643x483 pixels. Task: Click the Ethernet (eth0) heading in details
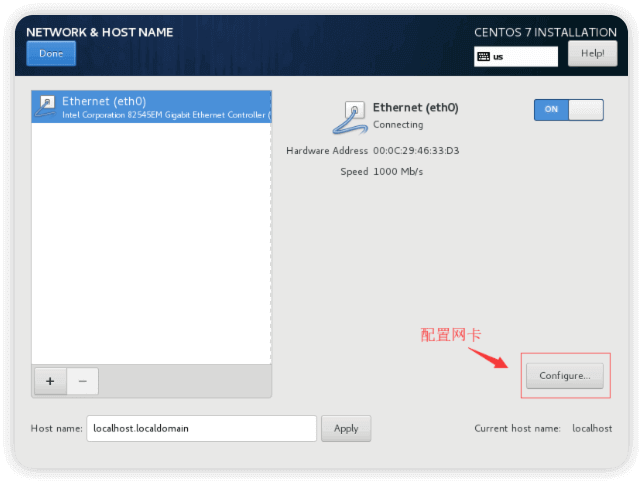[x=415, y=107]
